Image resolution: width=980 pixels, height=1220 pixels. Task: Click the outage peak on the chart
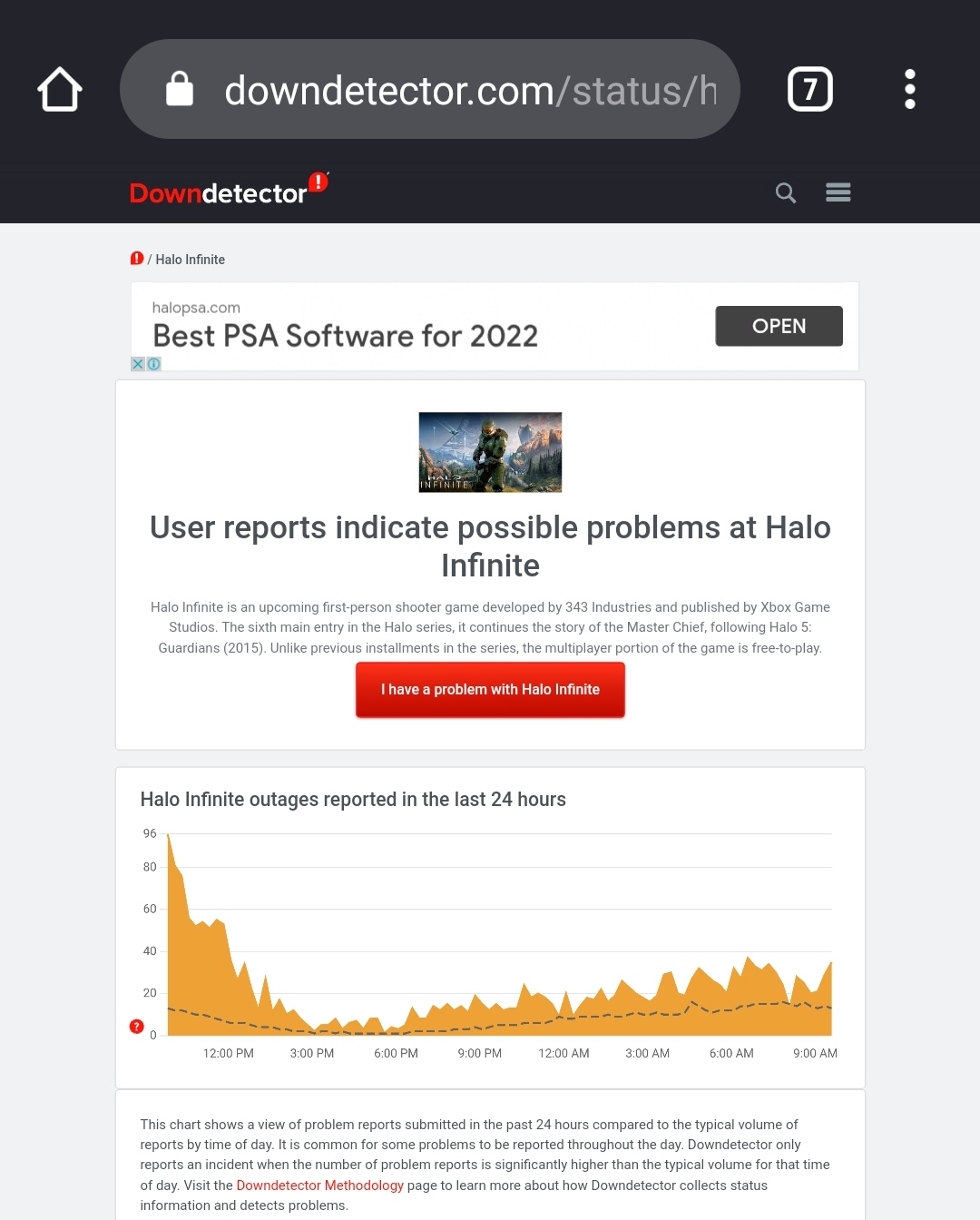pos(170,836)
